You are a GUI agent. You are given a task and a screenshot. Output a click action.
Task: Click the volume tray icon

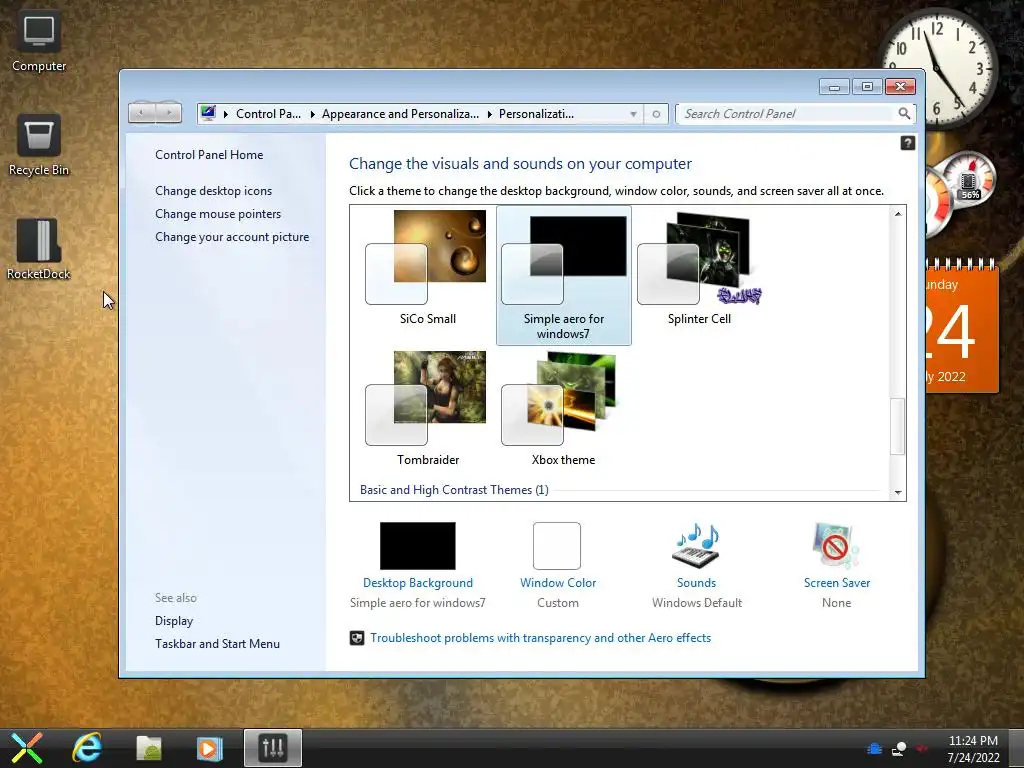[x=922, y=748]
